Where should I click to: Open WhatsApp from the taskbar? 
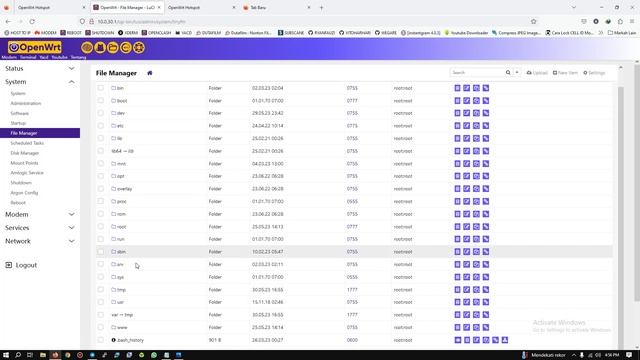point(154,355)
